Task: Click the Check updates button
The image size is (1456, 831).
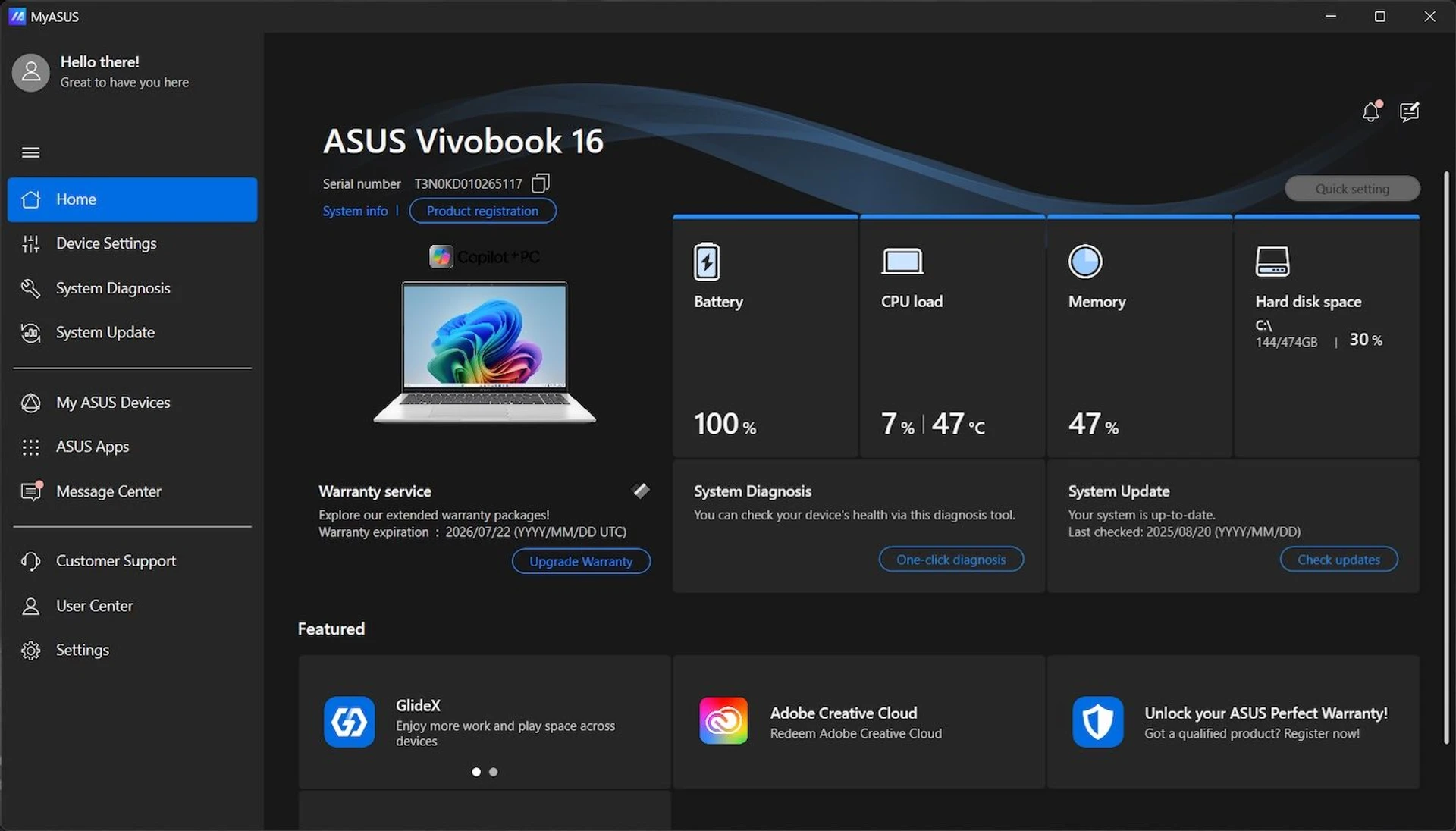Action: 1338,560
